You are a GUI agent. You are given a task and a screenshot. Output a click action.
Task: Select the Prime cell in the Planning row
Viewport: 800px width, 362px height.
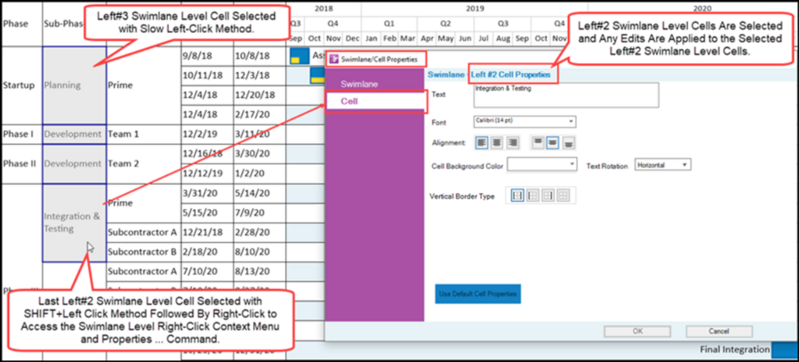143,85
